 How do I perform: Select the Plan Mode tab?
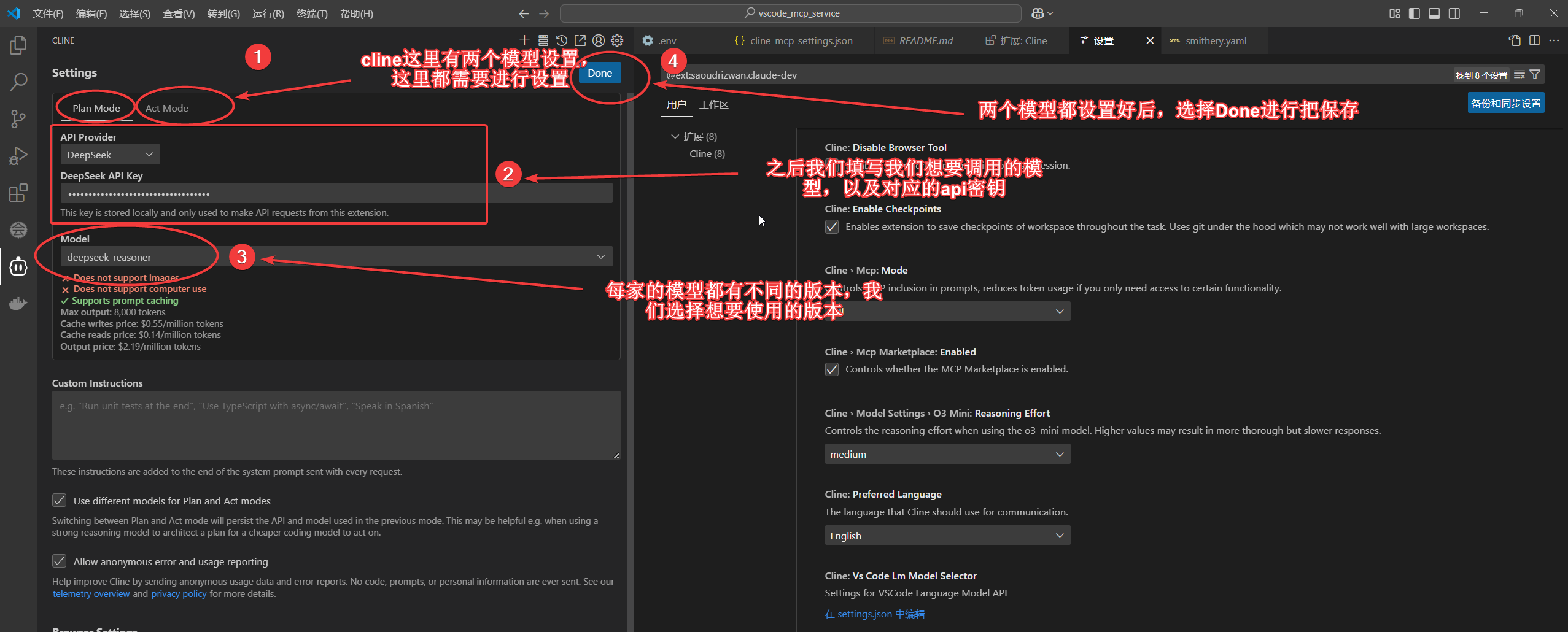(96, 108)
